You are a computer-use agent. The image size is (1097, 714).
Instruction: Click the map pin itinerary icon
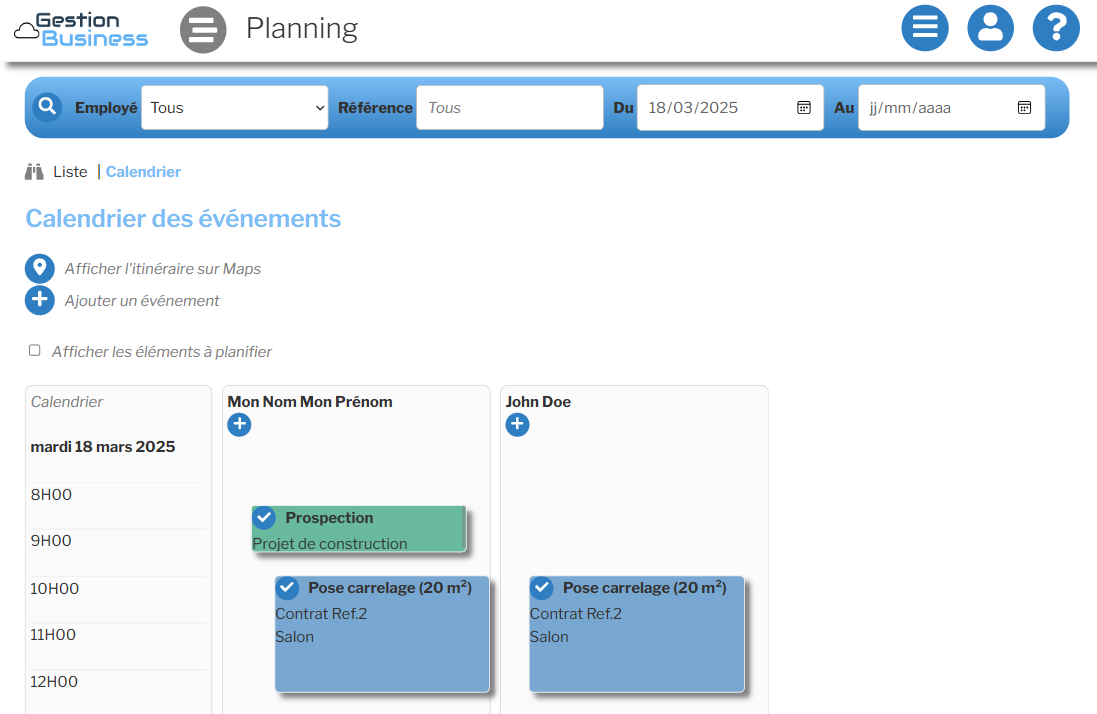pyautogui.click(x=40, y=269)
